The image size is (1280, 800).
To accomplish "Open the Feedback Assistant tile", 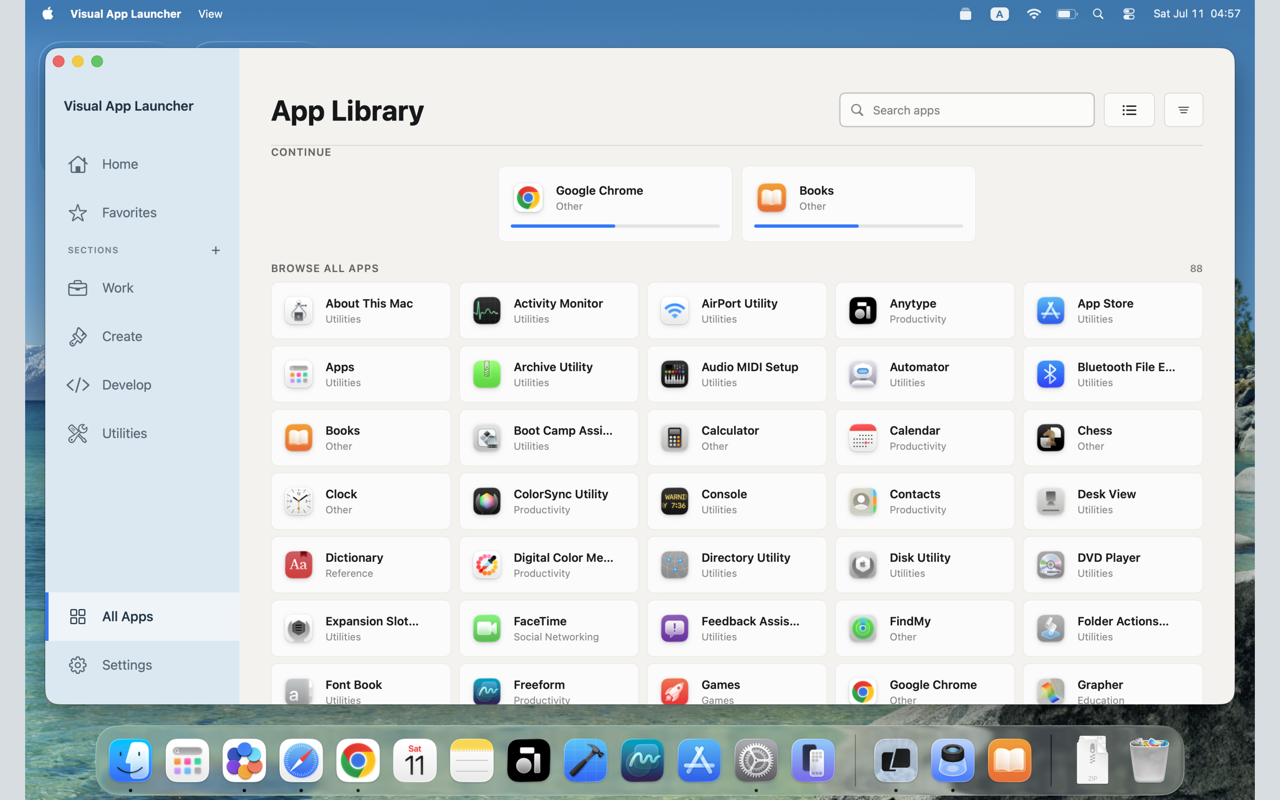I will (737, 628).
